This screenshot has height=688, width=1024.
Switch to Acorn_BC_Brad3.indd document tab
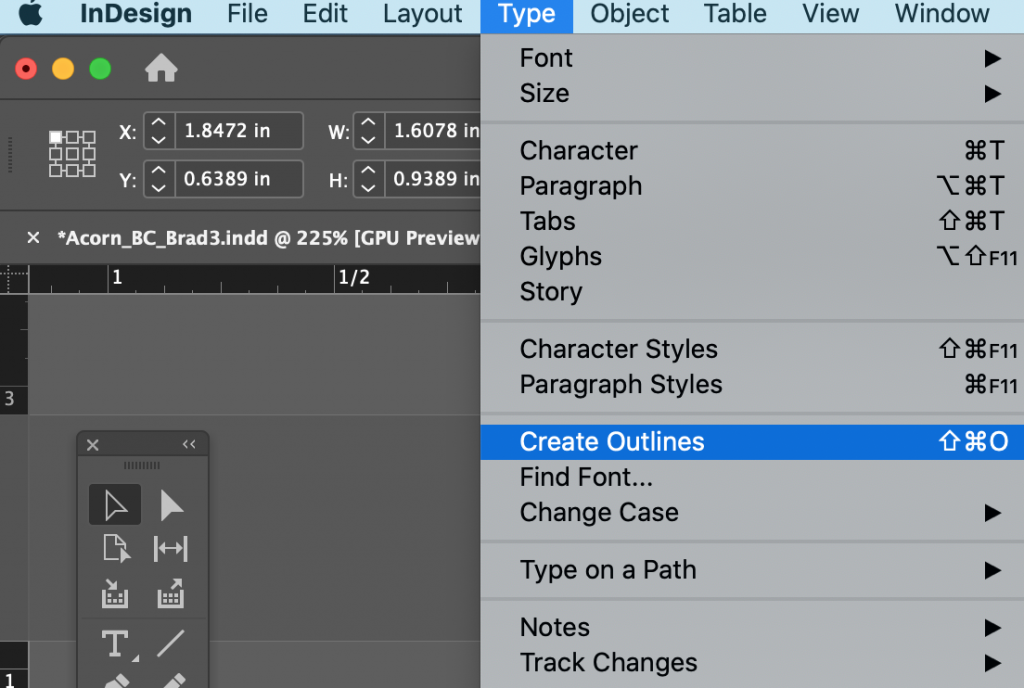click(x=268, y=238)
